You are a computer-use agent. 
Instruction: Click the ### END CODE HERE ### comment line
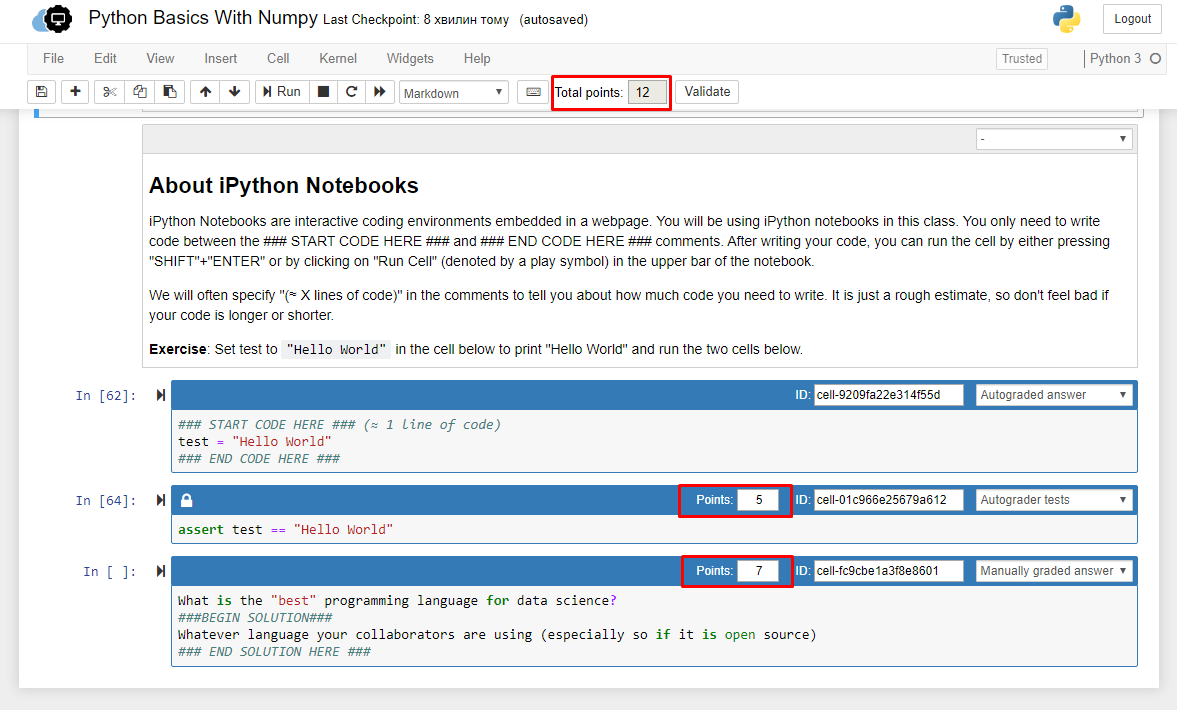(259, 459)
